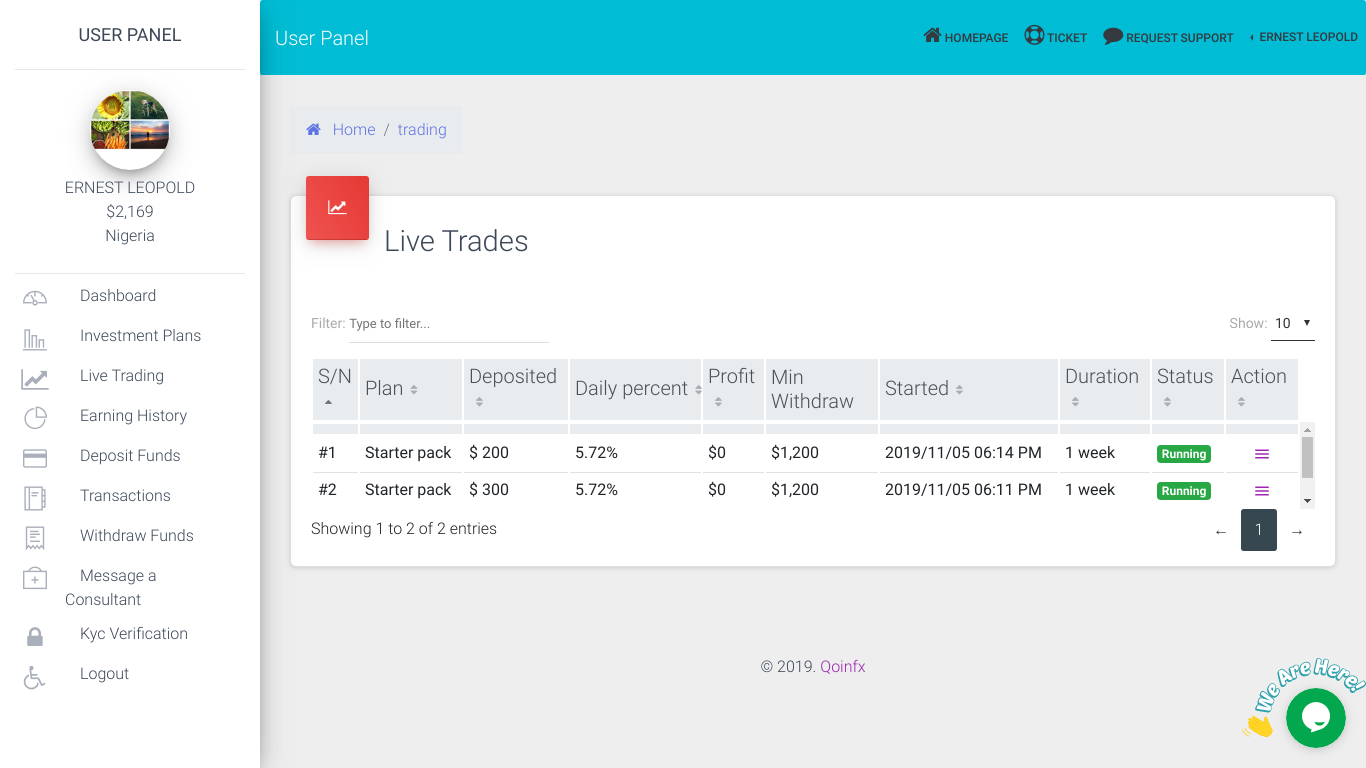Select Withdraw Funds in the sidebar
This screenshot has height=768, width=1366.
click(x=136, y=535)
